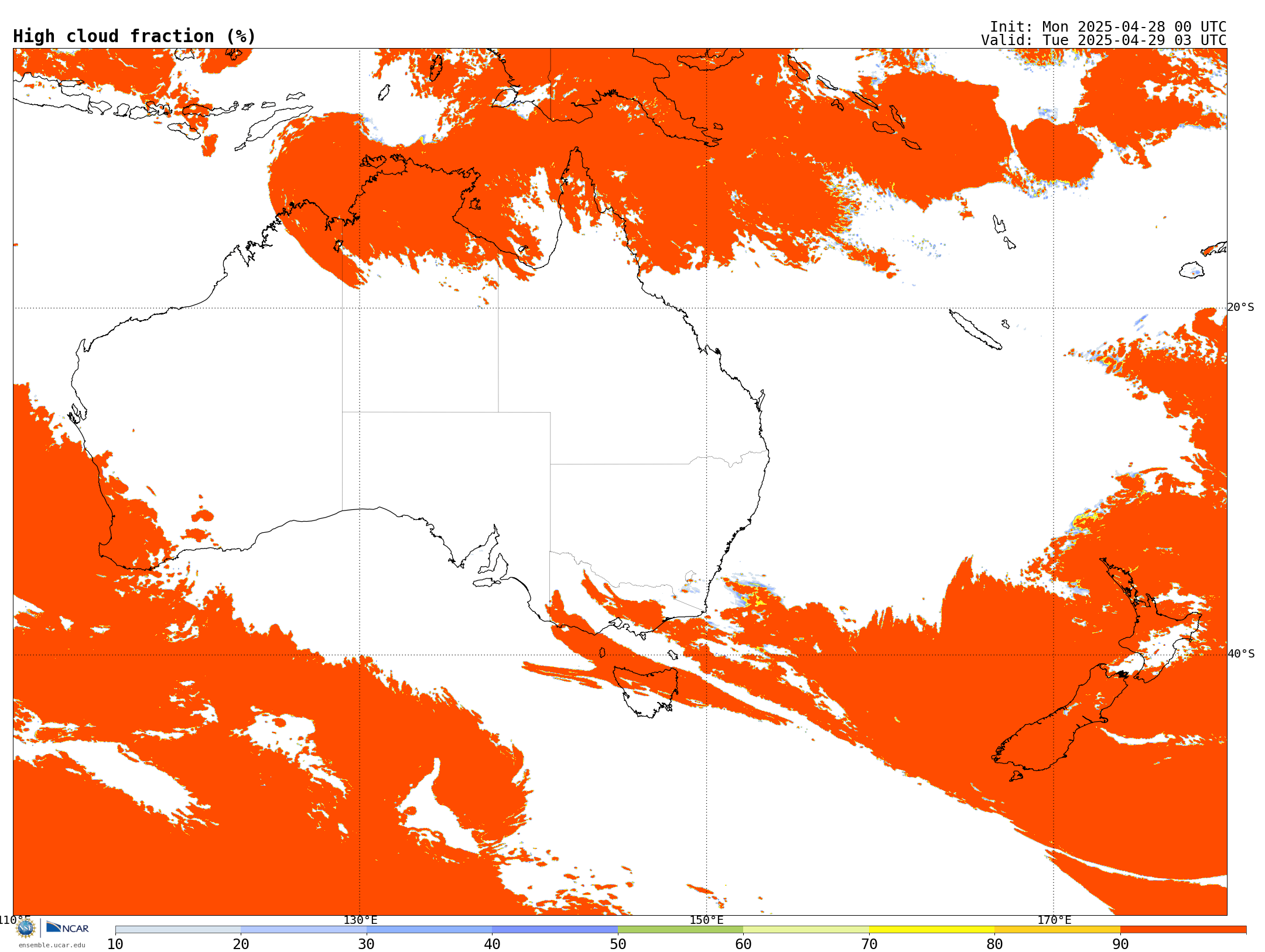Click the Valid: Tue 2025-04-29 03 UTC text

[1104, 40]
